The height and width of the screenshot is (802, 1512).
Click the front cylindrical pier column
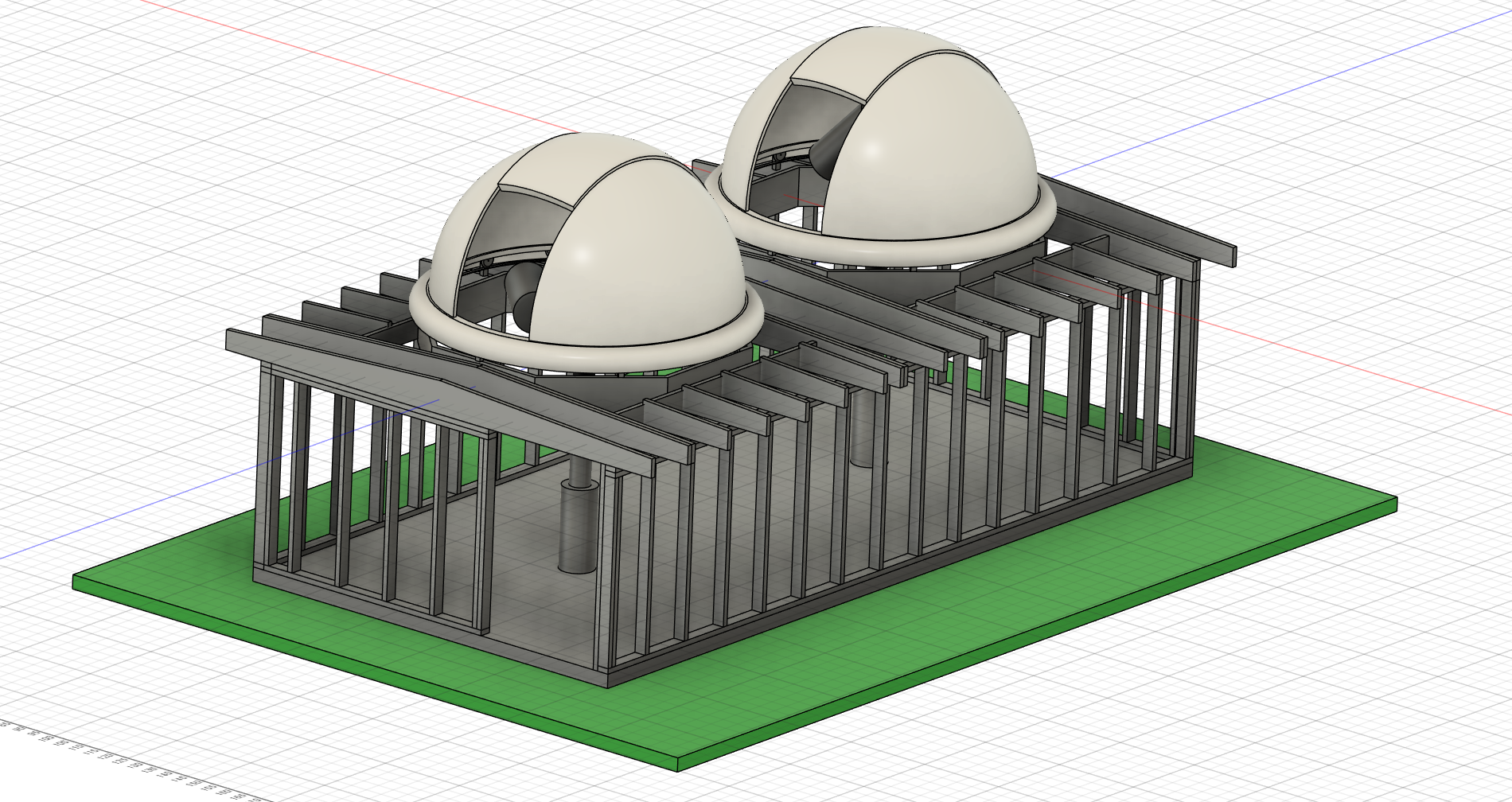pos(577,517)
